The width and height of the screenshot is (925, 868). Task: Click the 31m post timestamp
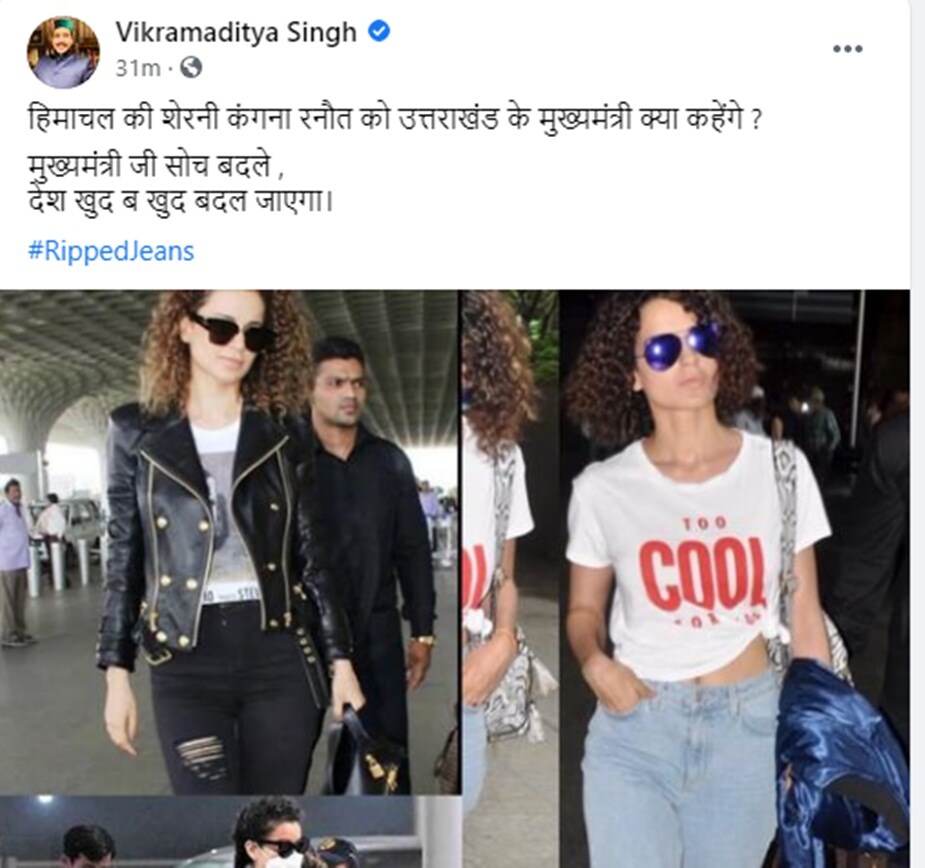pyautogui.click(x=137, y=68)
